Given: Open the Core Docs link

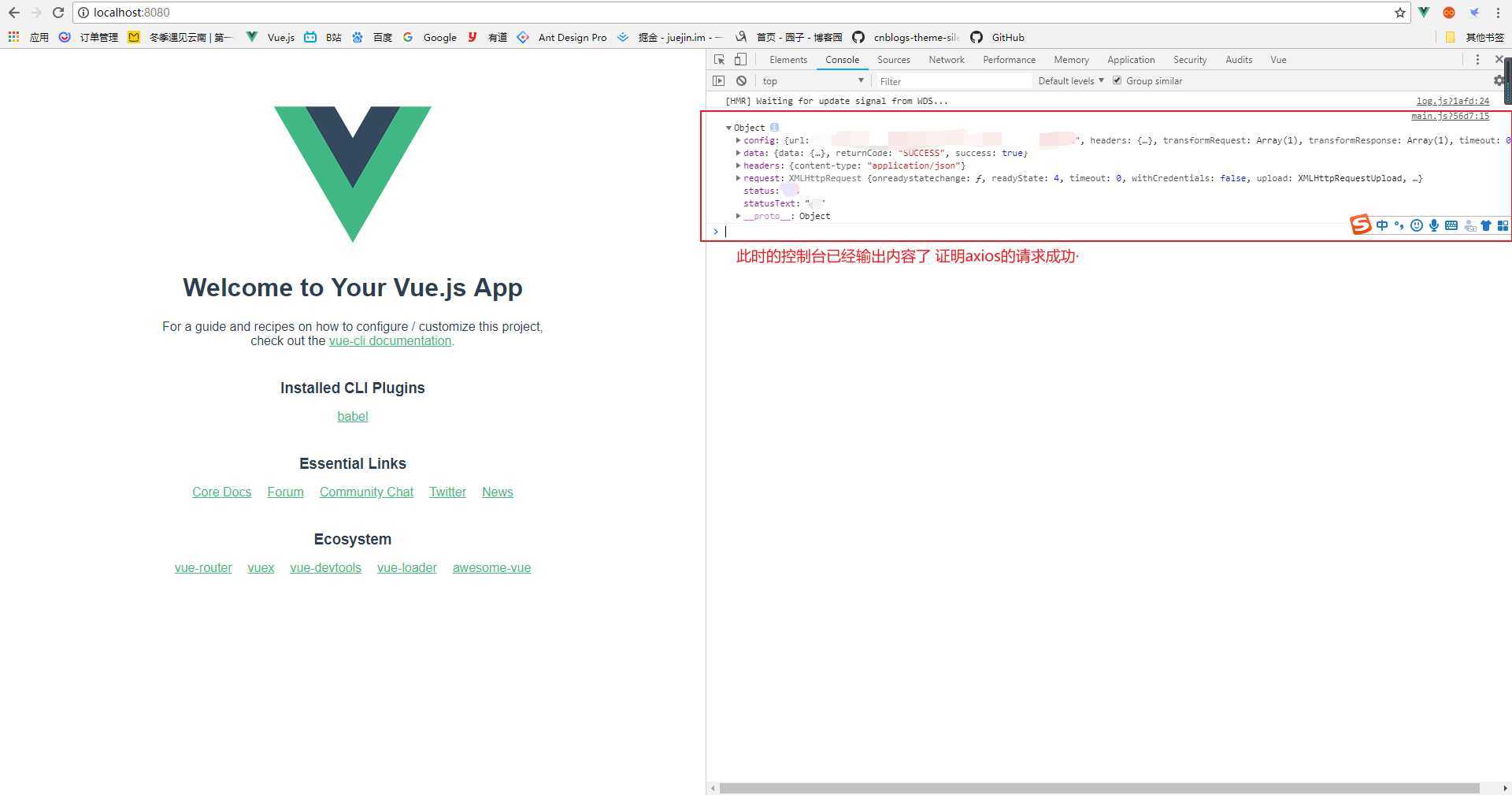Looking at the screenshot, I should 222,492.
